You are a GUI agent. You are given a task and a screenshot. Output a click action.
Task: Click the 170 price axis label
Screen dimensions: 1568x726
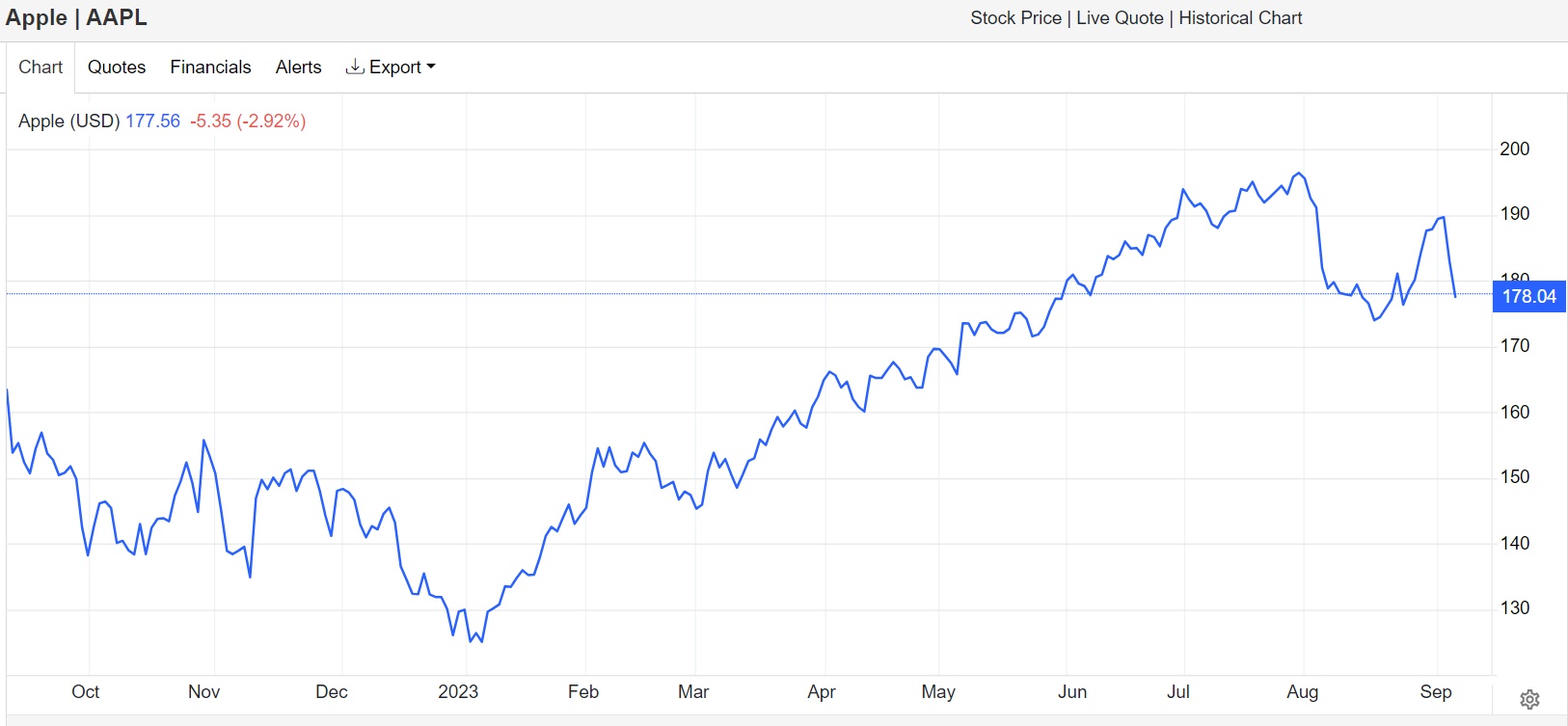coord(1515,345)
